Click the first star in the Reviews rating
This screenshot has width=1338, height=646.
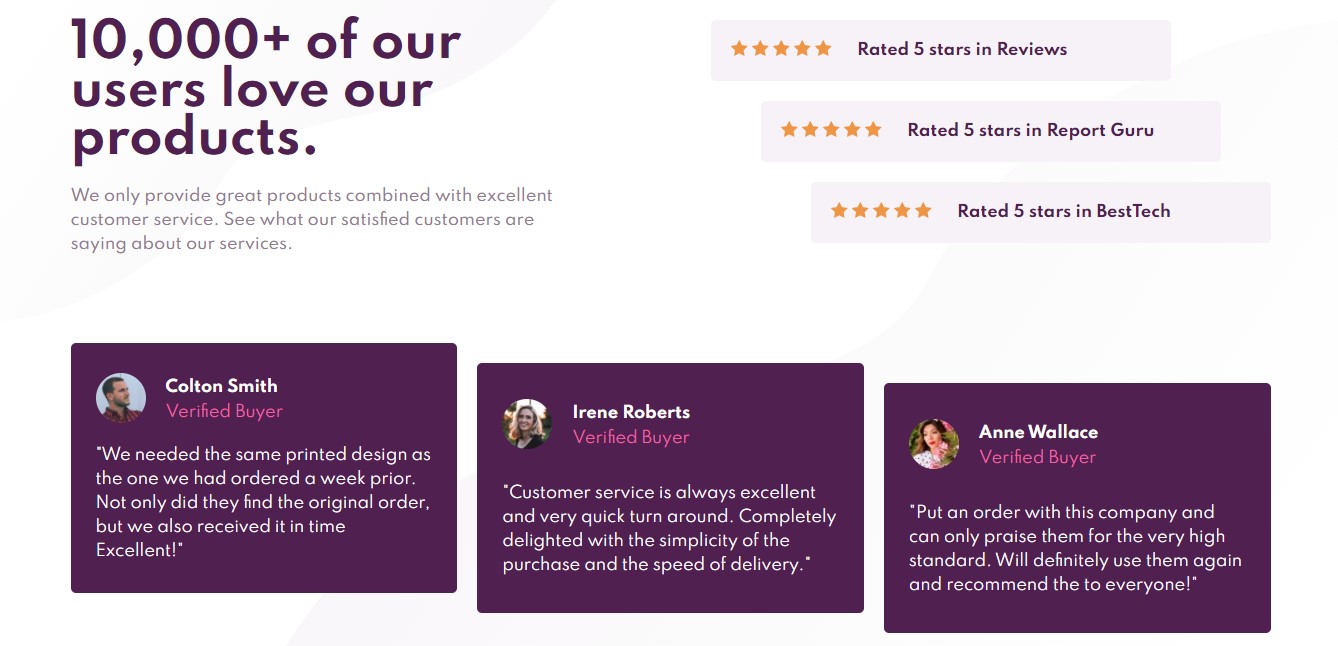click(x=739, y=48)
